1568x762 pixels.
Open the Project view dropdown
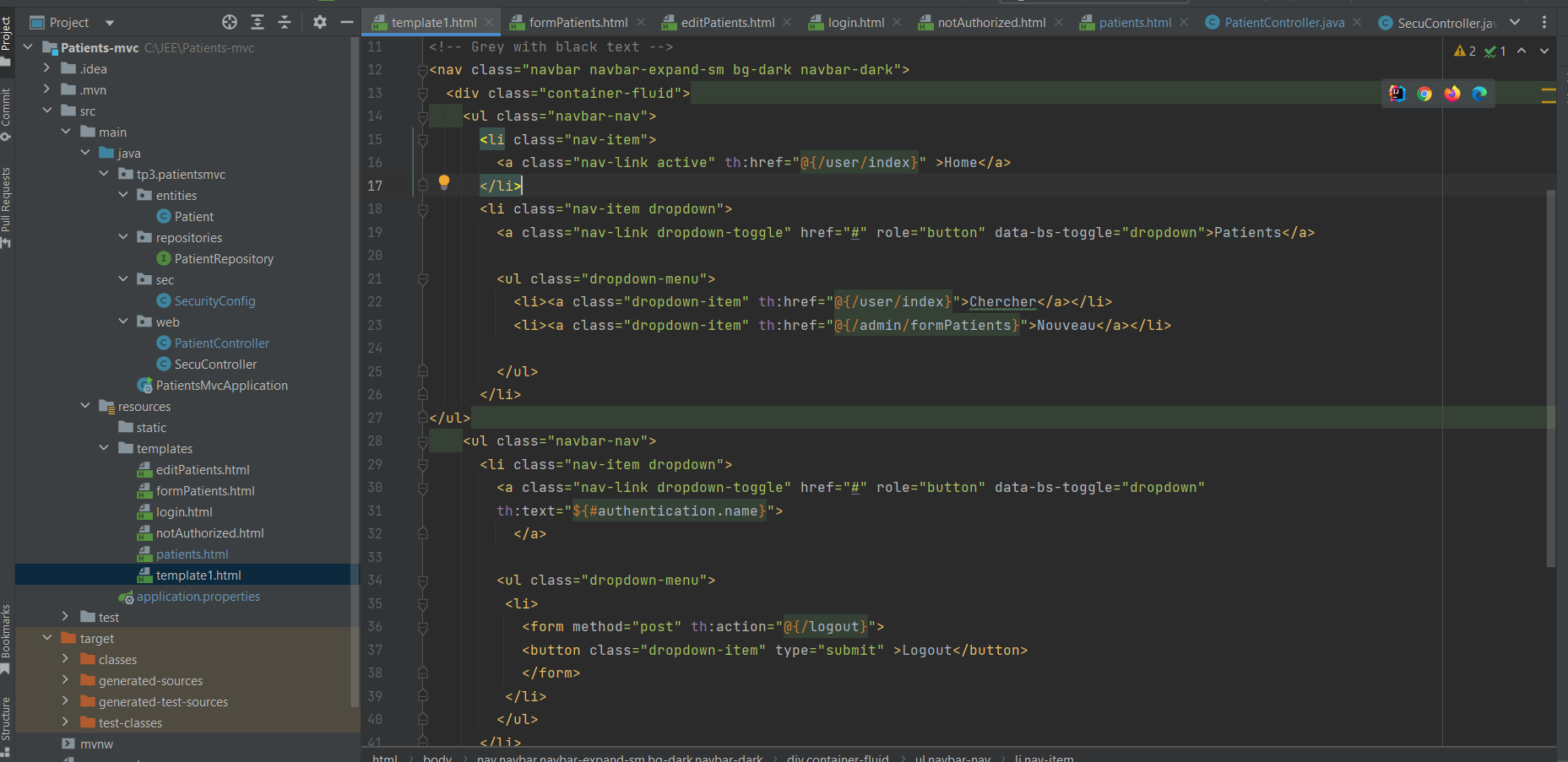pos(110,23)
